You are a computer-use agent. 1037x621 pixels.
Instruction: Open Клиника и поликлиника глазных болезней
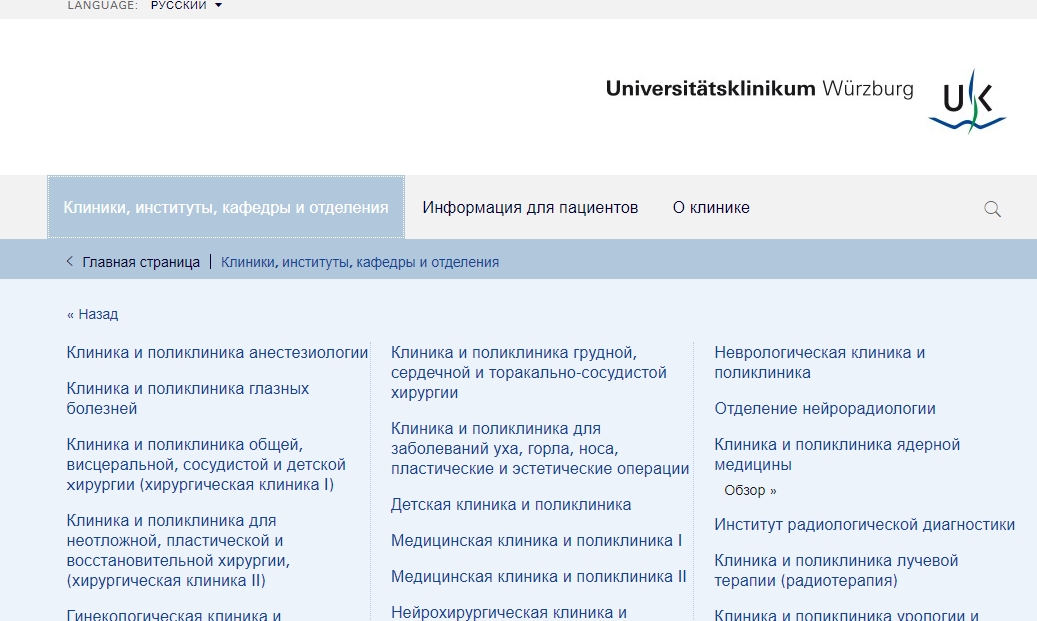pyautogui.click(x=188, y=398)
